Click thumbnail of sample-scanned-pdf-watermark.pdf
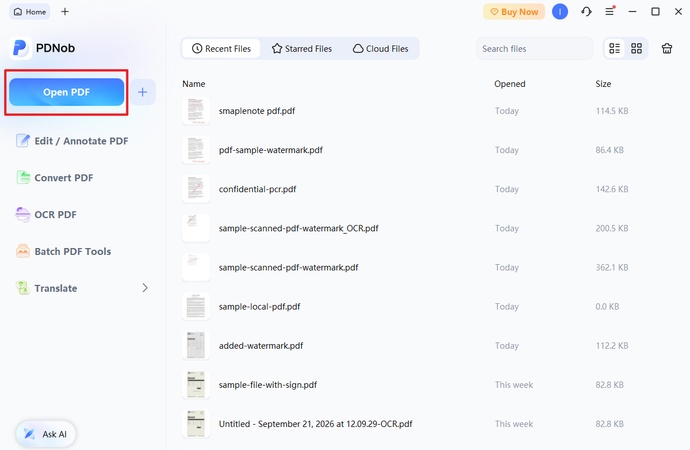The image size is (690, 450). [196, 267]
